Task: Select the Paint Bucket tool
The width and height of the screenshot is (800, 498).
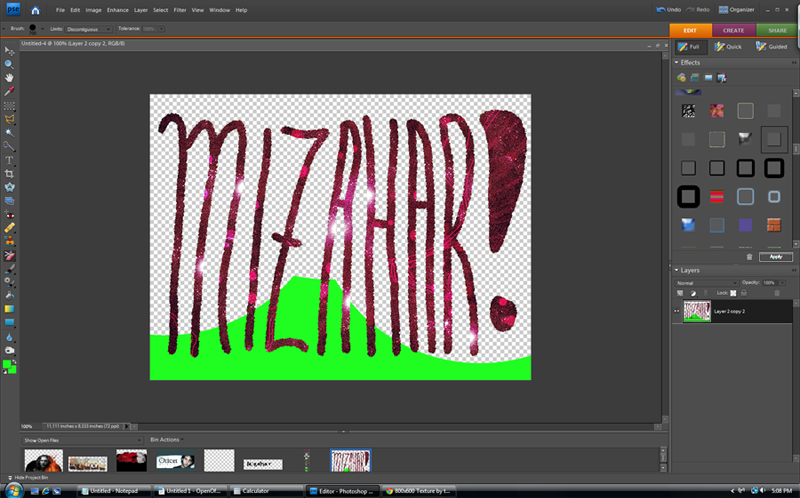Action: click(9, 296)
